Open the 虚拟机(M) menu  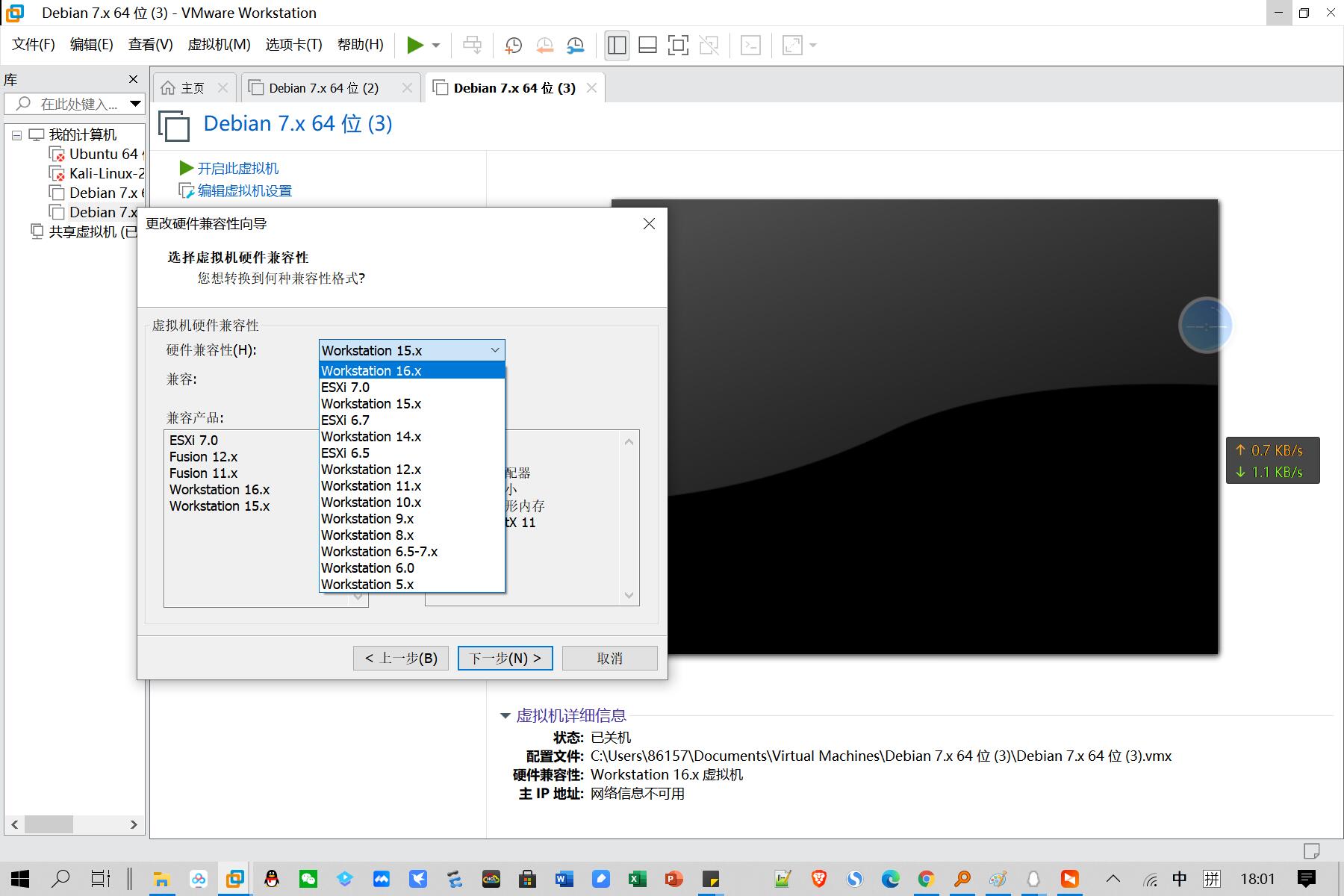(x=219, y=45)
